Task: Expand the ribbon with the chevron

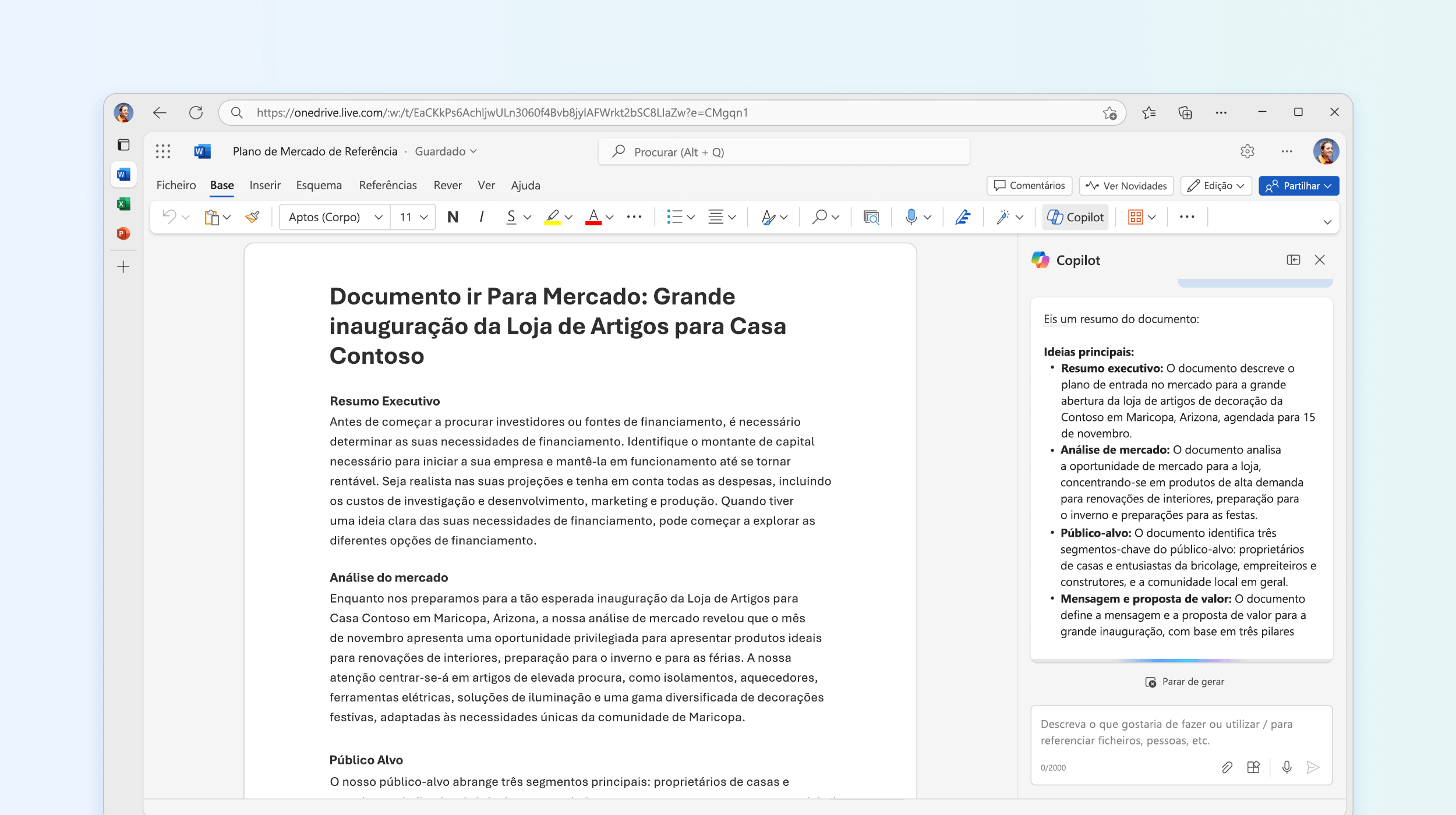Action: 1327,222
